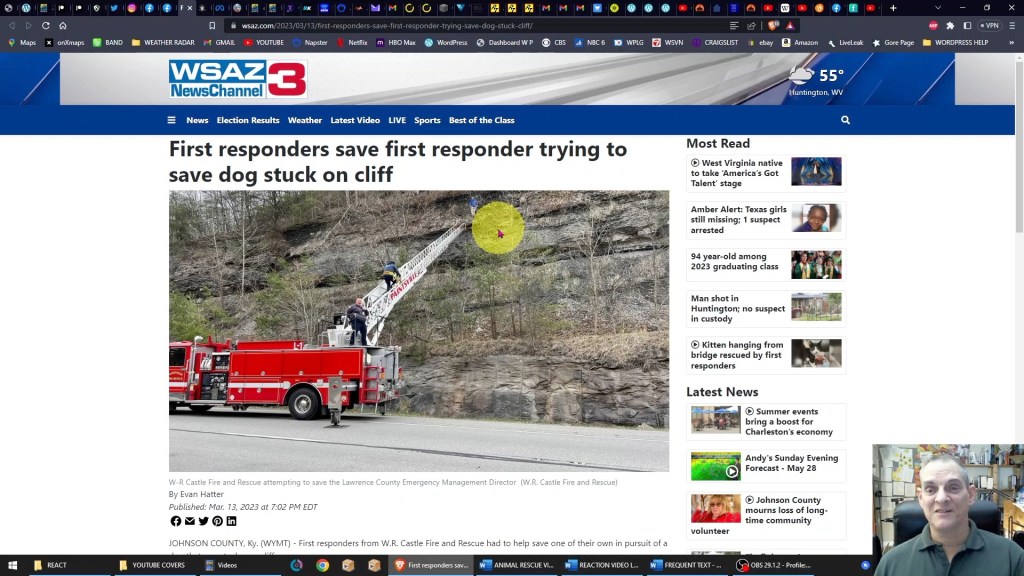Click the site search magnifier icon

pos(845,120)
